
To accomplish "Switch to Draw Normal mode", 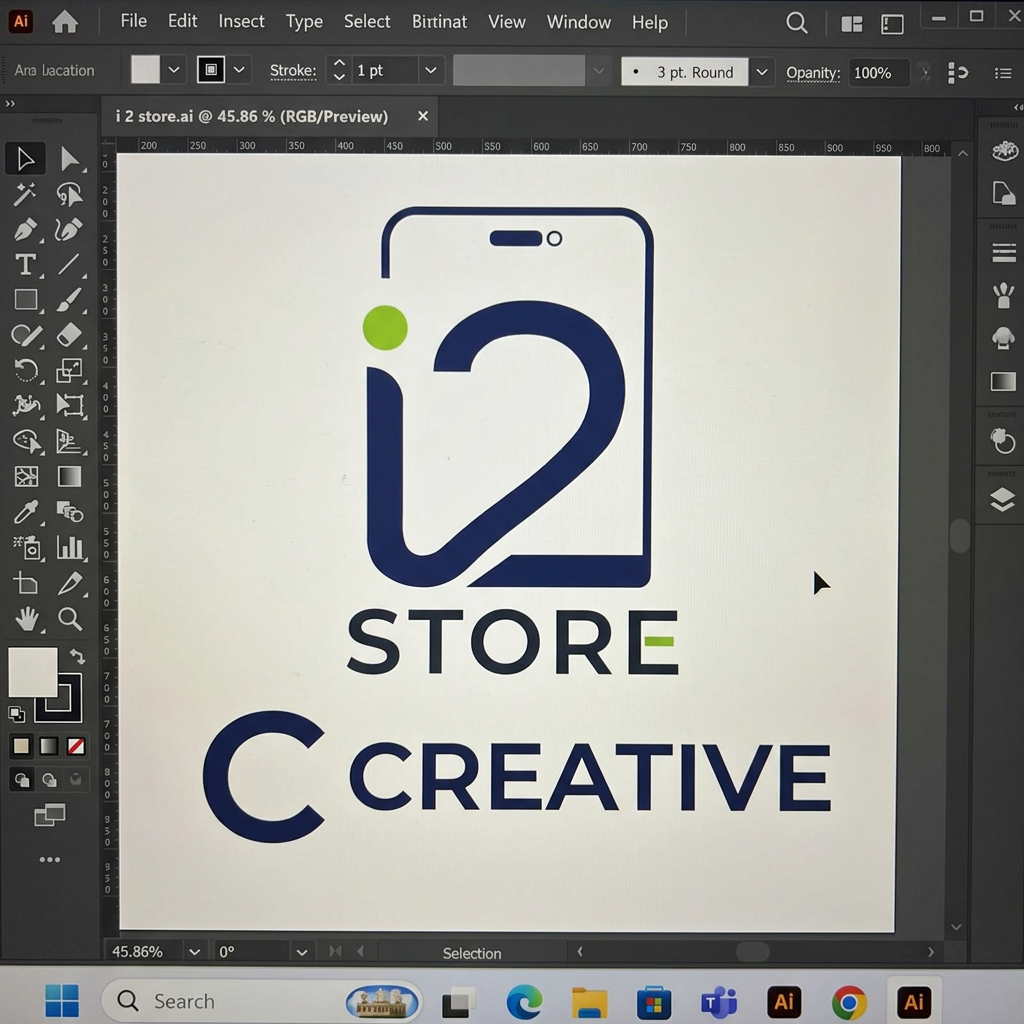I will (x=22, y=780).
